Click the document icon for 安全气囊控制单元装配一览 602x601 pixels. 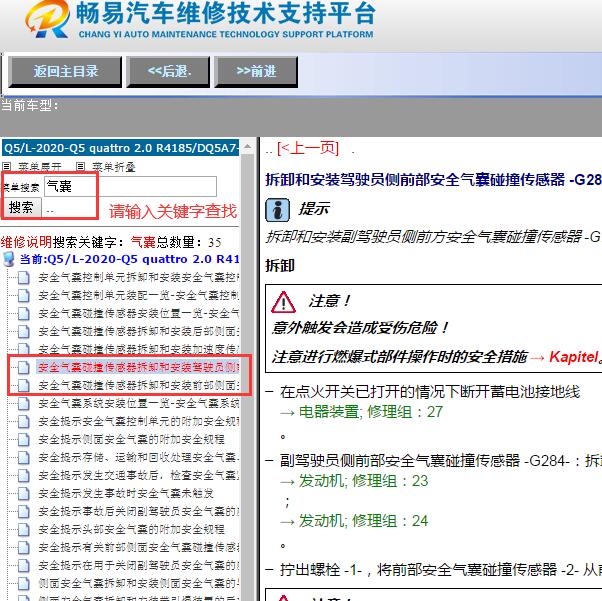[24, 296]
